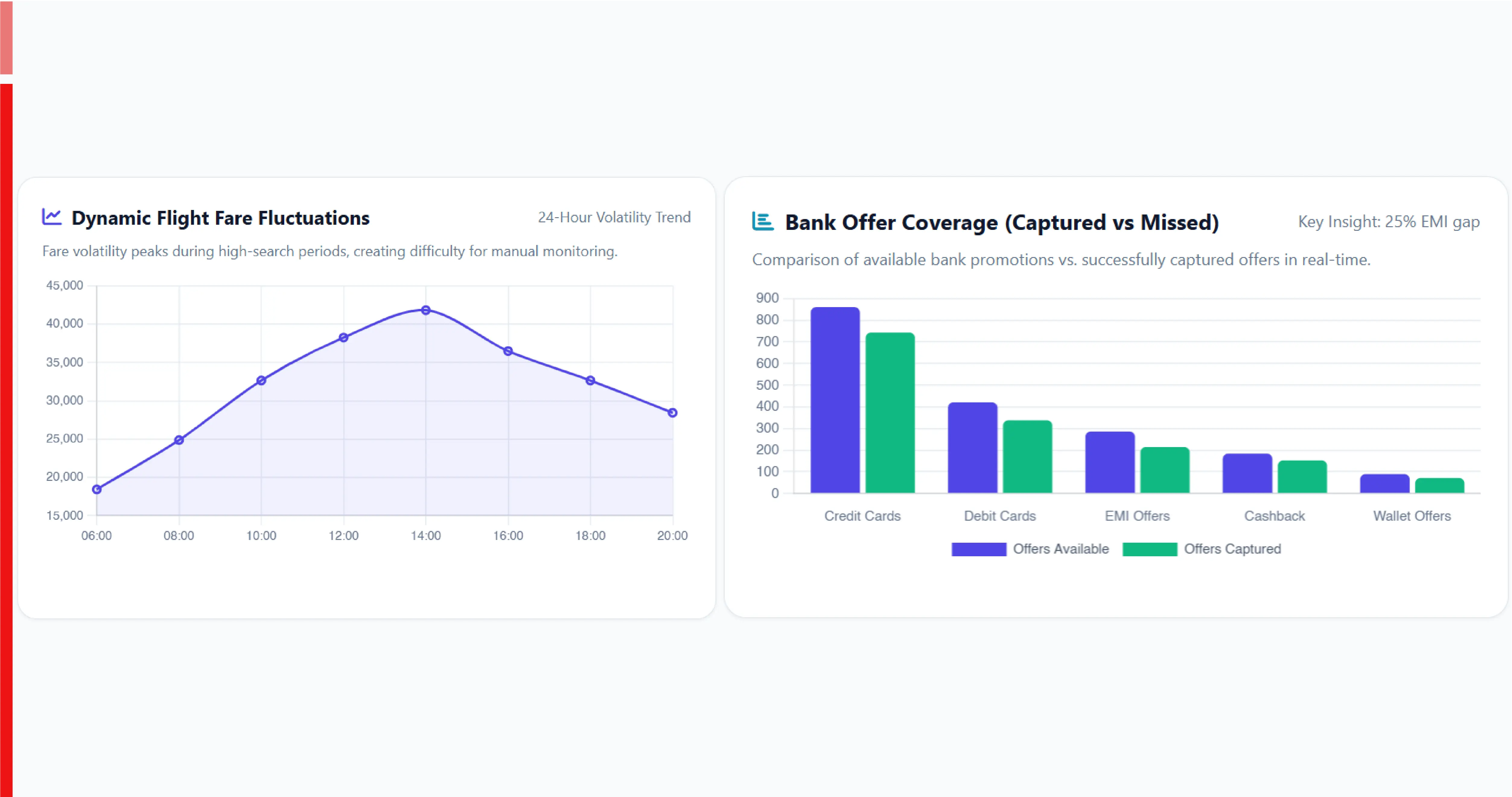Select the 16:00 data point on fare line

(x=508, y=351)
